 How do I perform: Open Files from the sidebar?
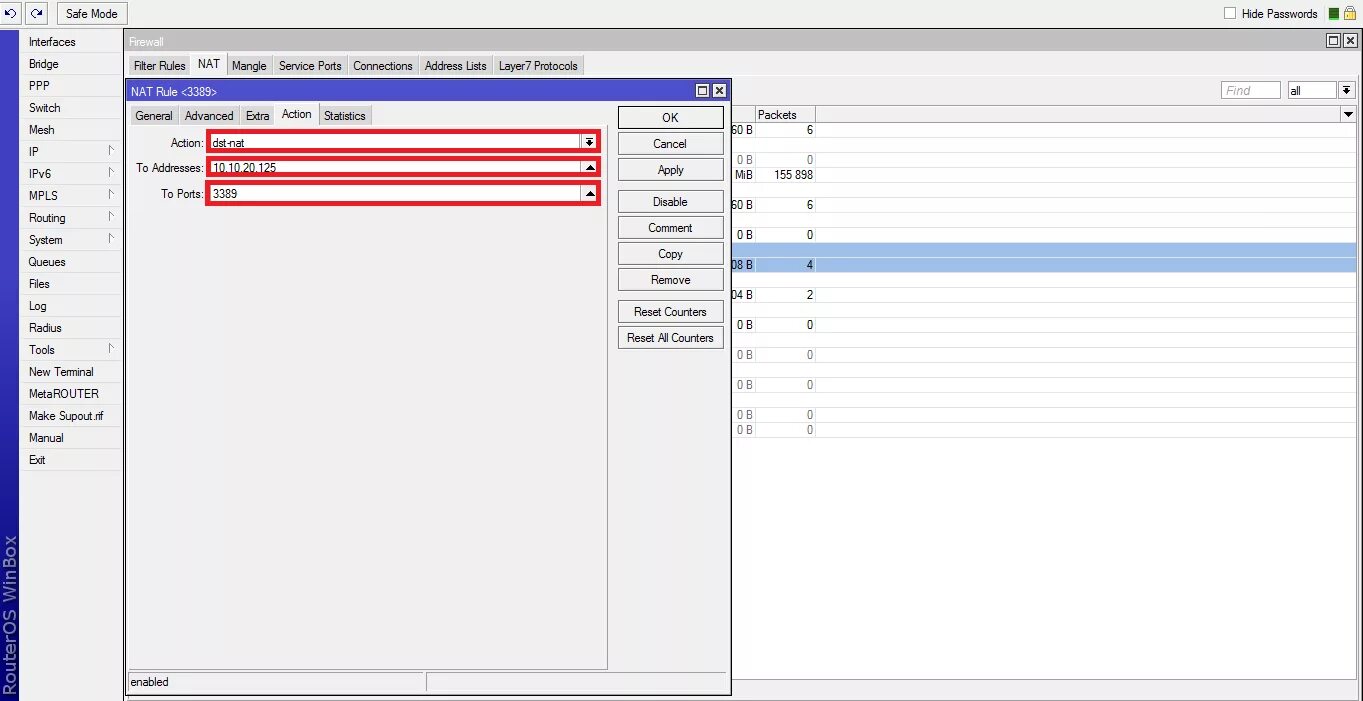coord(70,284)
